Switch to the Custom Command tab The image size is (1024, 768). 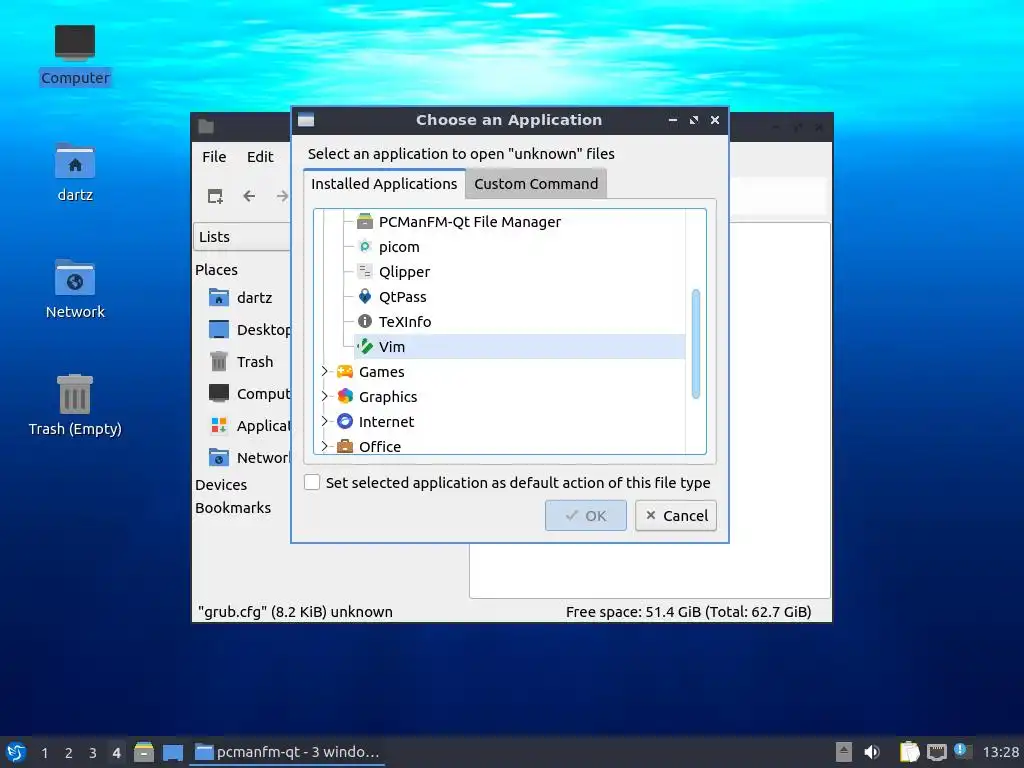536,184
